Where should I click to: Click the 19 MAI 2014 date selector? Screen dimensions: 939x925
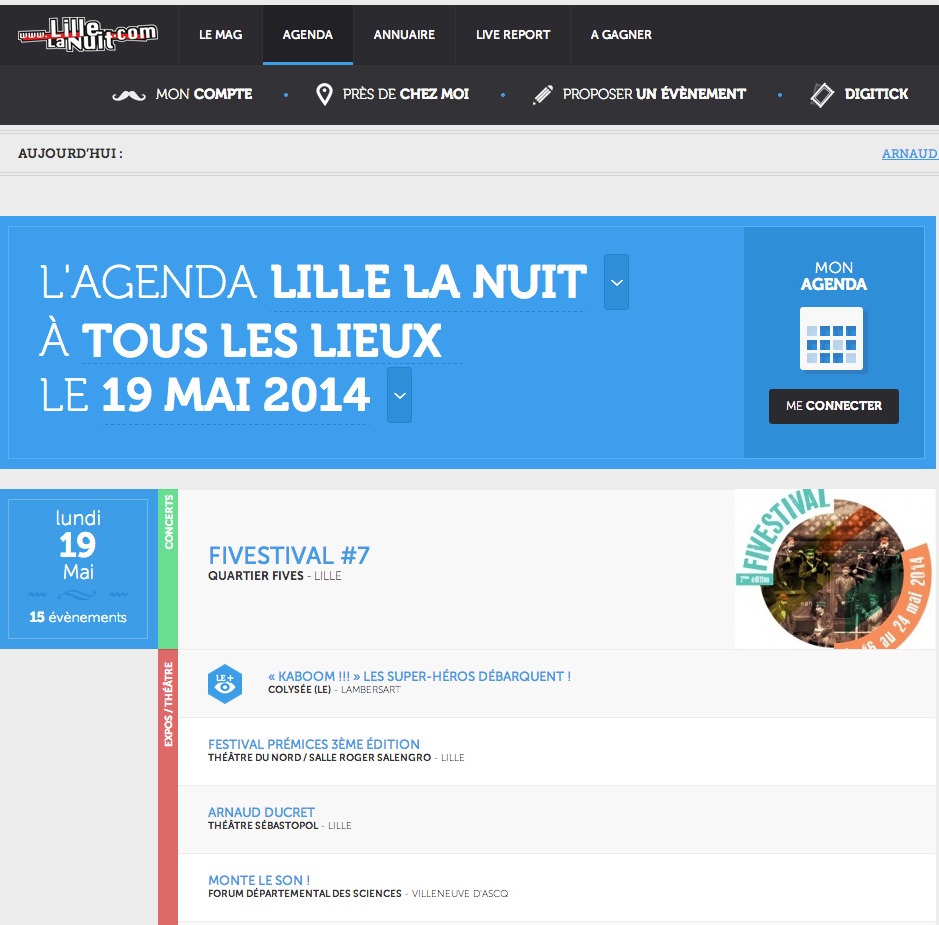click(235, 395)
